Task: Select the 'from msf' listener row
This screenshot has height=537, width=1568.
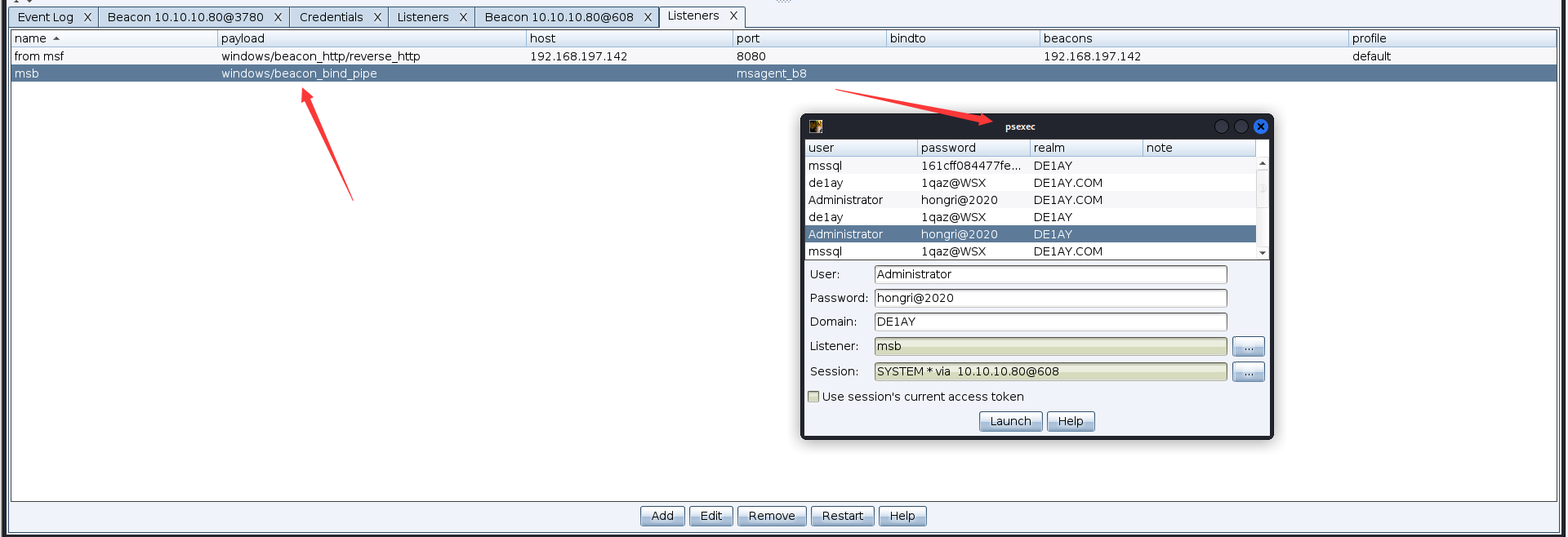Action: tap(114, 56)
